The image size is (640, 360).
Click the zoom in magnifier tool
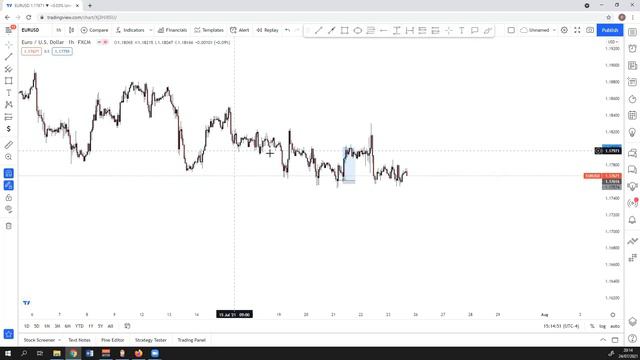click(x=9, y=157)
